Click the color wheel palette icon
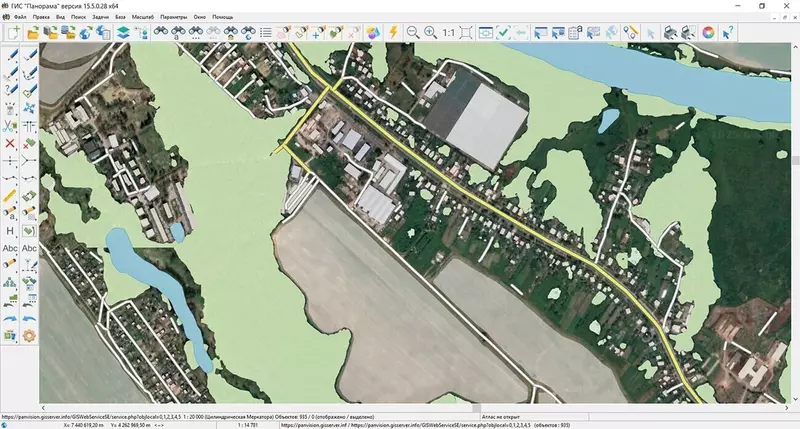800x429 pixels. (708, 33)
